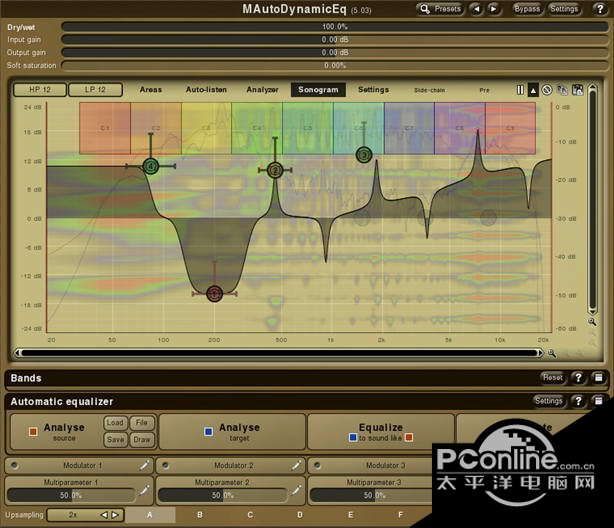Enable the Auto-listen option

pyautogui.click(x=206, y=90)
